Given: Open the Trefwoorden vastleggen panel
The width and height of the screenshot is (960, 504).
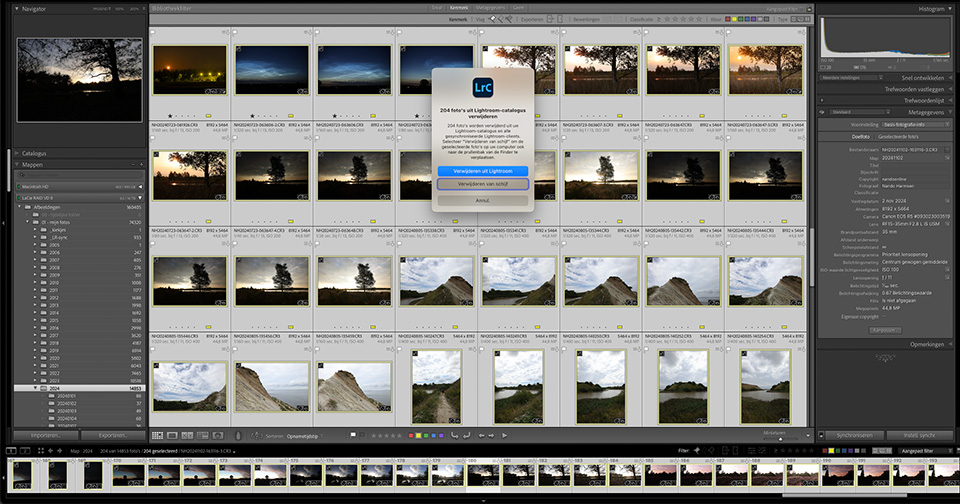Looking at the screenshot, I should [914, 89].
